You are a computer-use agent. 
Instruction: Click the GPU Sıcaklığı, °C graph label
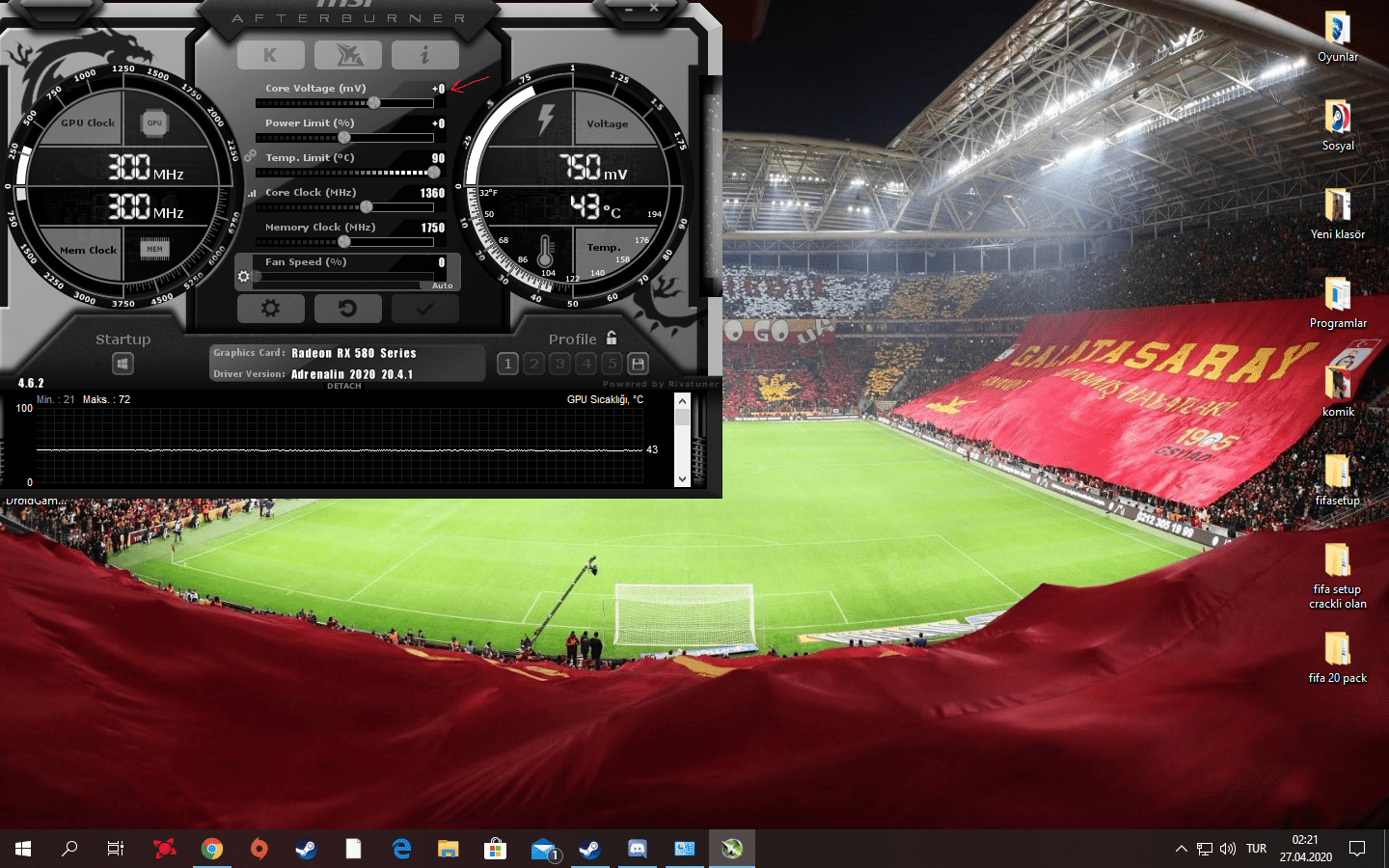pyautogui.click(x=605, y=399)
